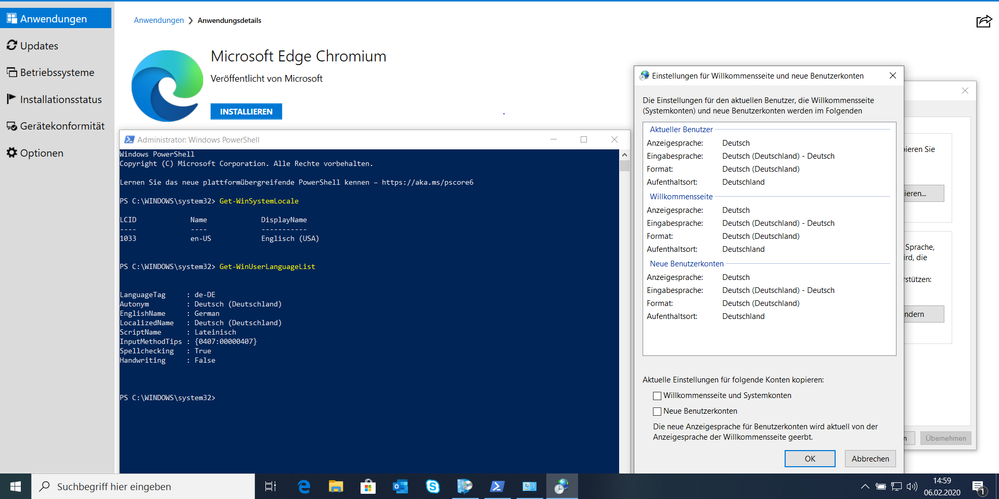
Task: Click the 'Aktueller Benutzer' group header
Action: click(x=681, y=129)
